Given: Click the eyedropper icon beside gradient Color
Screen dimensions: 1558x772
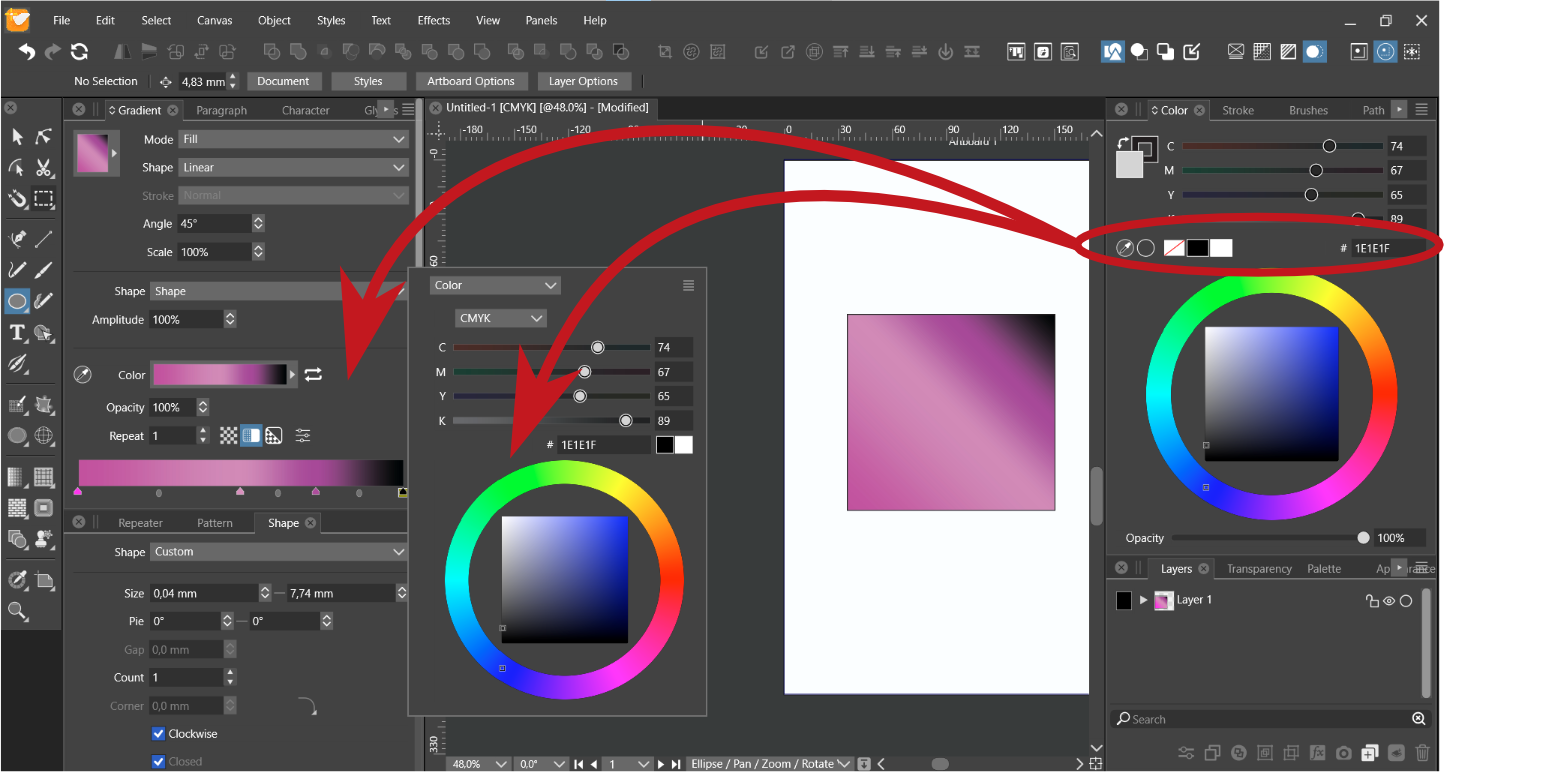Looking at the screenshot, I should (x=83, y=375).
